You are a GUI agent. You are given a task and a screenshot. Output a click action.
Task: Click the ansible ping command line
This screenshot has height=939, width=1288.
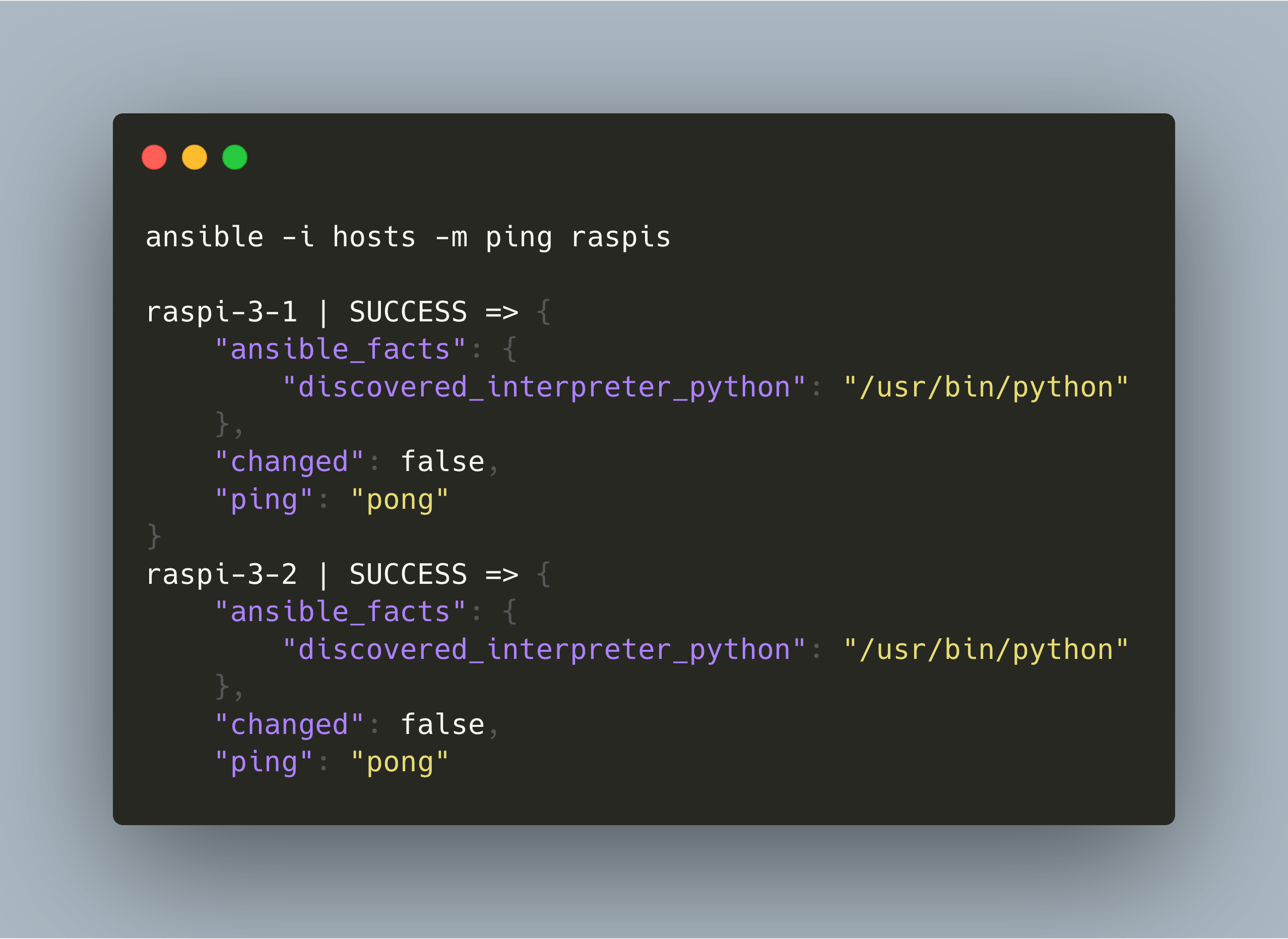[408, 237]
